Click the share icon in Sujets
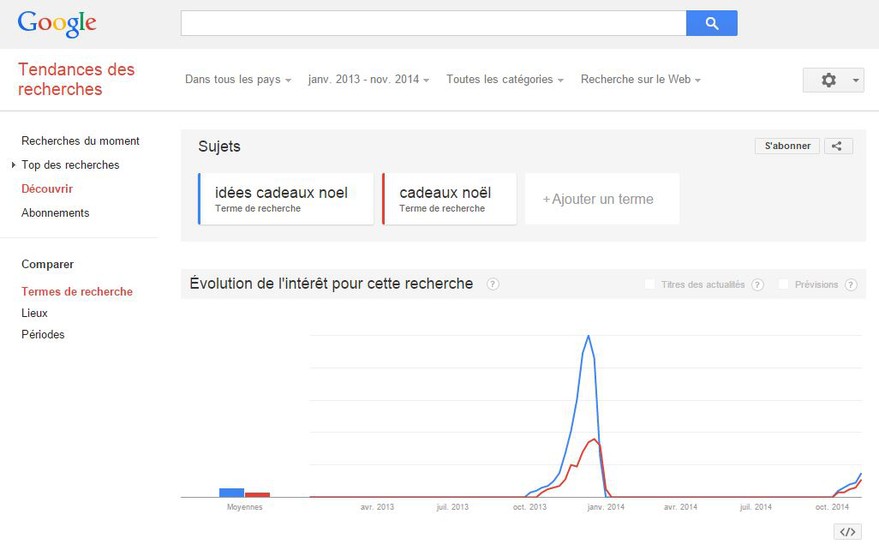879x556 pixels. click(838, 146)
